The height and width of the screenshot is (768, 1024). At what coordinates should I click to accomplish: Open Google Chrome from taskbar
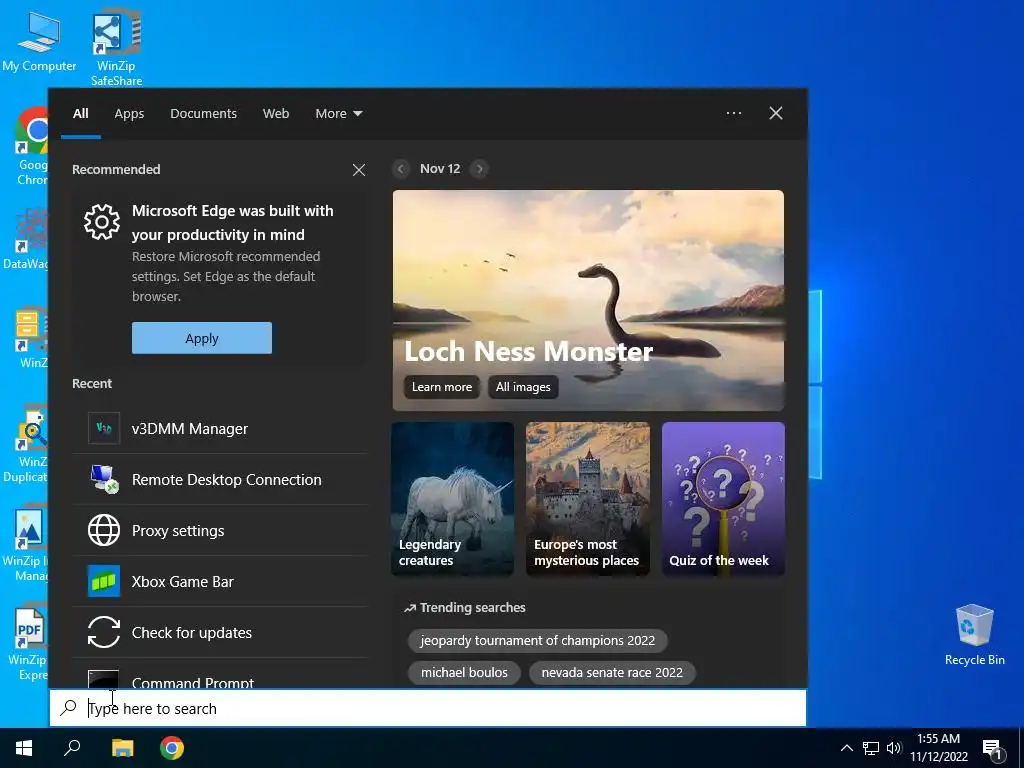point(172,748)
